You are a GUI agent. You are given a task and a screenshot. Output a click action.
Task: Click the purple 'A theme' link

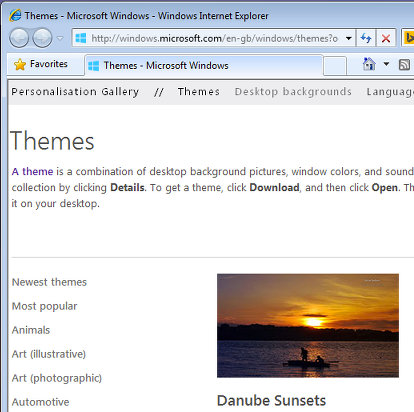(32, 171)
